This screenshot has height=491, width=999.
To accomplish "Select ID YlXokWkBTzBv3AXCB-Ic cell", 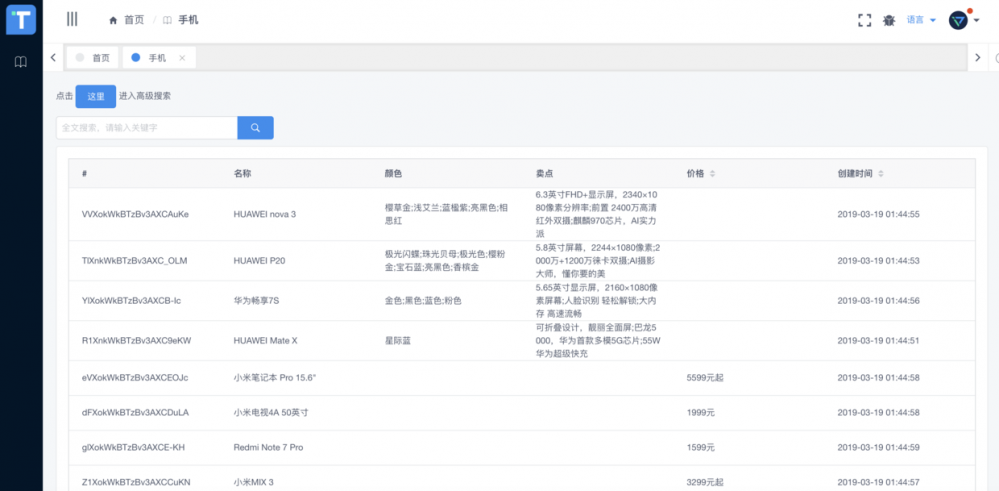I will [131, 301].
